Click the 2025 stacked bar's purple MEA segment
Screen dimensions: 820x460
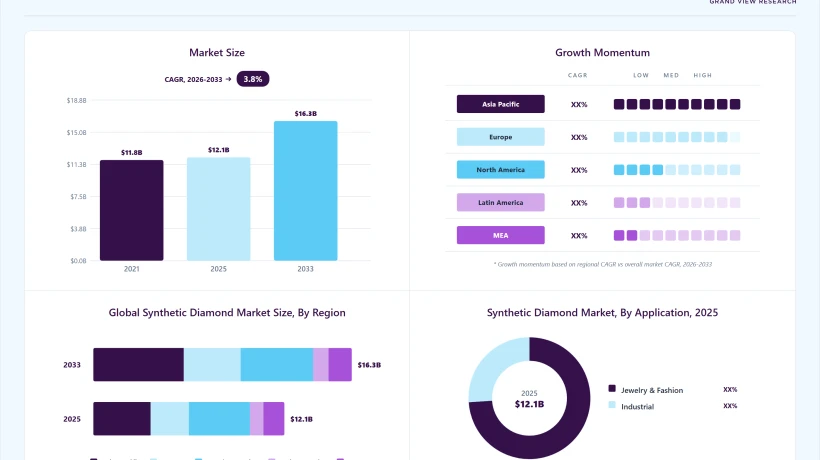(274, 419)
